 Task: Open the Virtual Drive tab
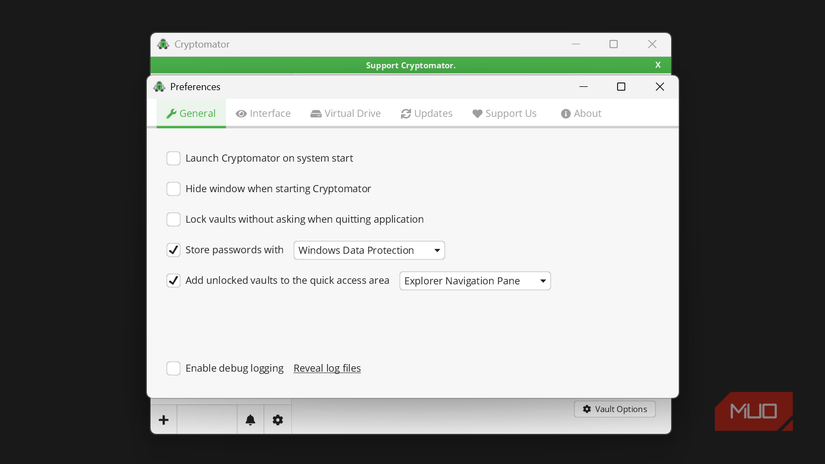coord(346,113)
